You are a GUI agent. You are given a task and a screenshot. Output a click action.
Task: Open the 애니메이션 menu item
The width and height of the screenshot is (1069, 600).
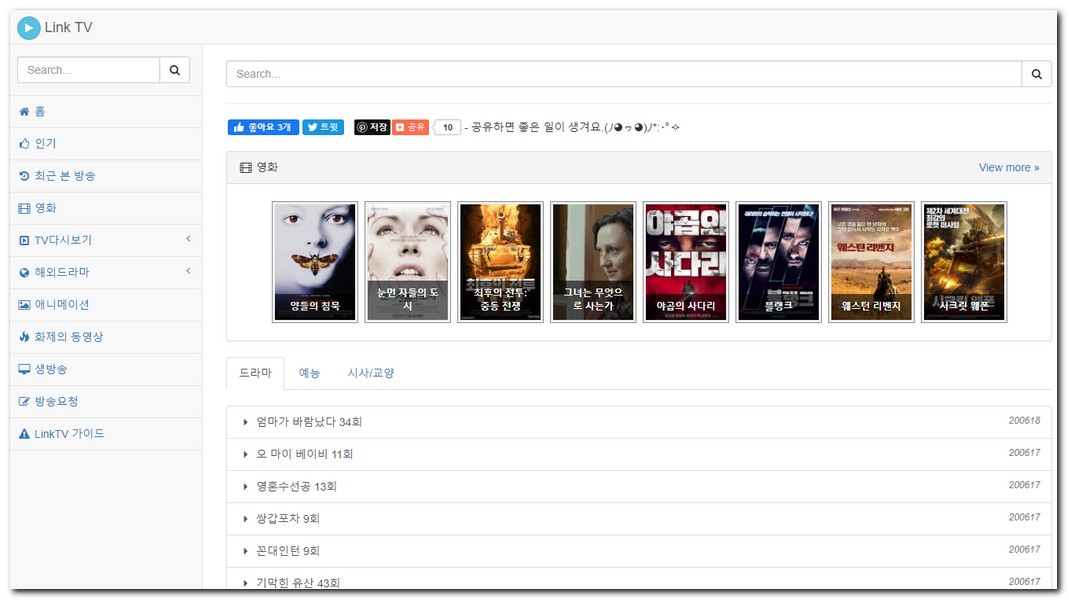click(106, 305)
